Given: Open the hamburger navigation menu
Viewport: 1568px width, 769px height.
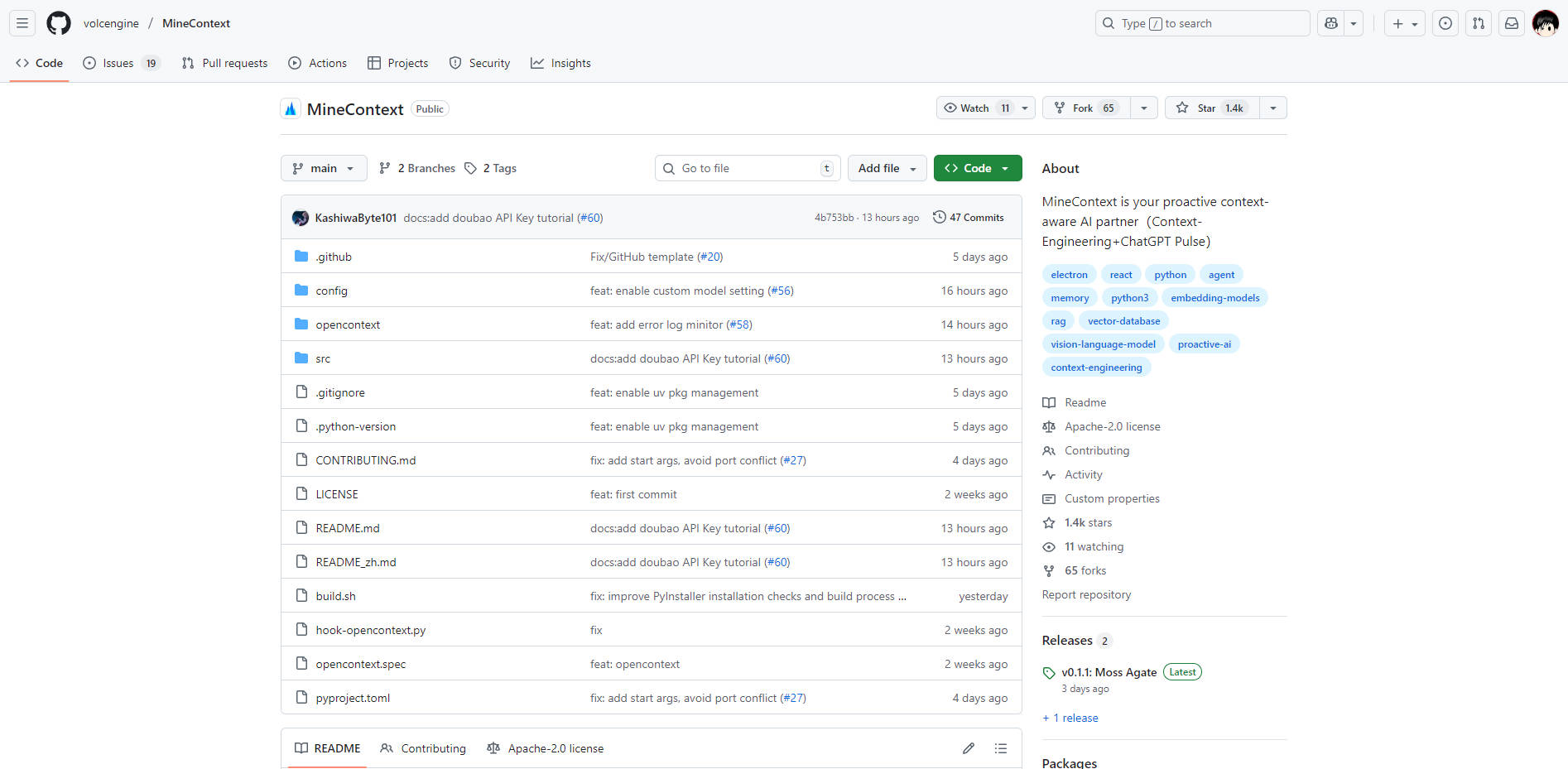Looking at the screenshot, I should [22, 23].
